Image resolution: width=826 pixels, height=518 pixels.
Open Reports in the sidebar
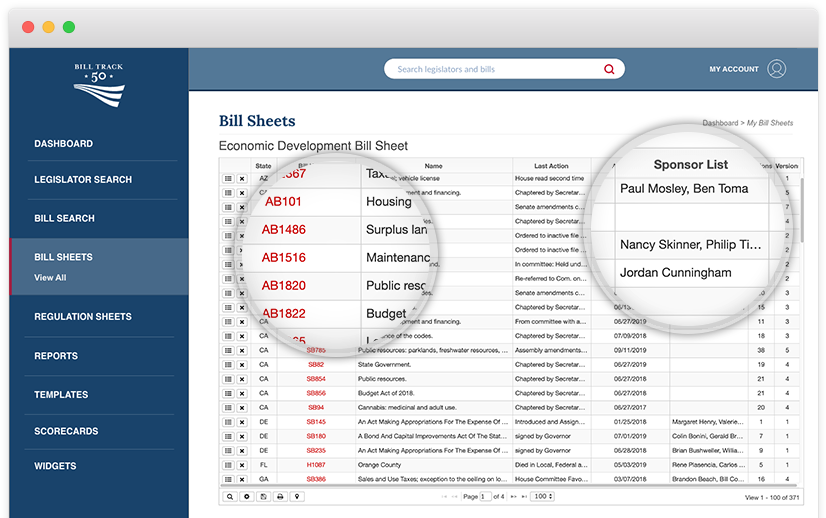pyautogui.click(x=56, y=356)
